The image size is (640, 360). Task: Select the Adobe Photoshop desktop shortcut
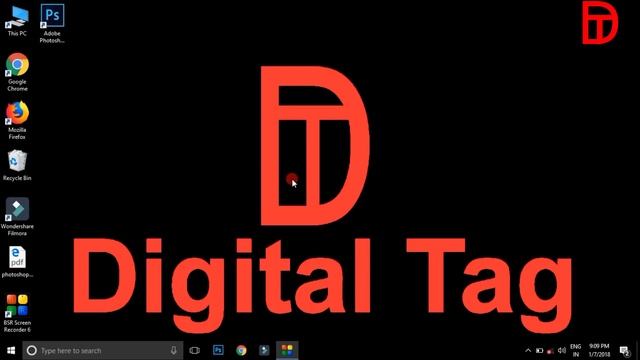pyautogui.click(x=52, y=23)
